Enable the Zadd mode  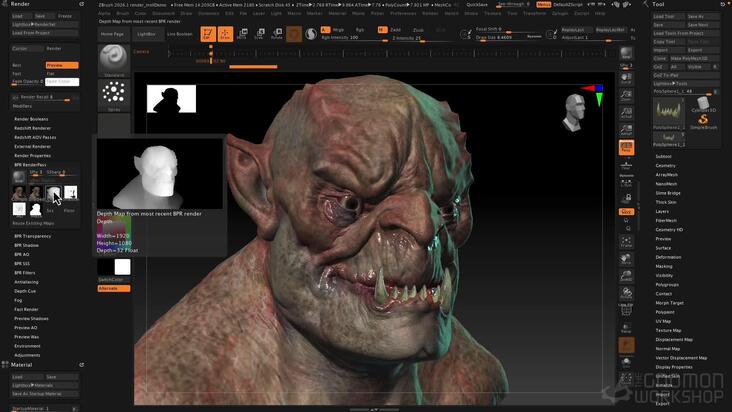tap(395, 29)
